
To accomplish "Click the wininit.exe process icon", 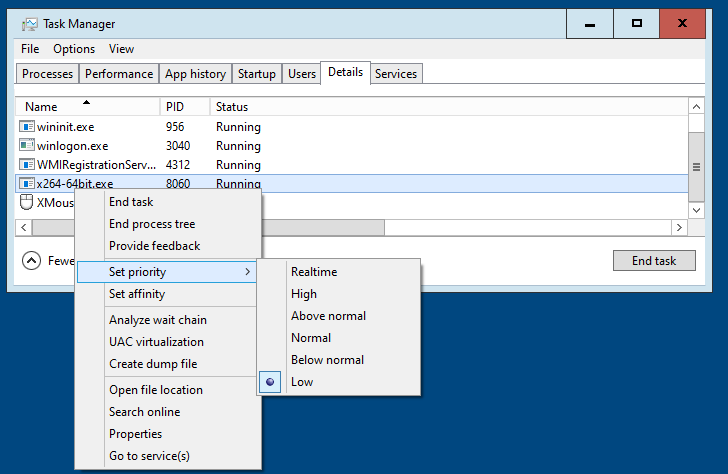I will [x=27, y=127].
